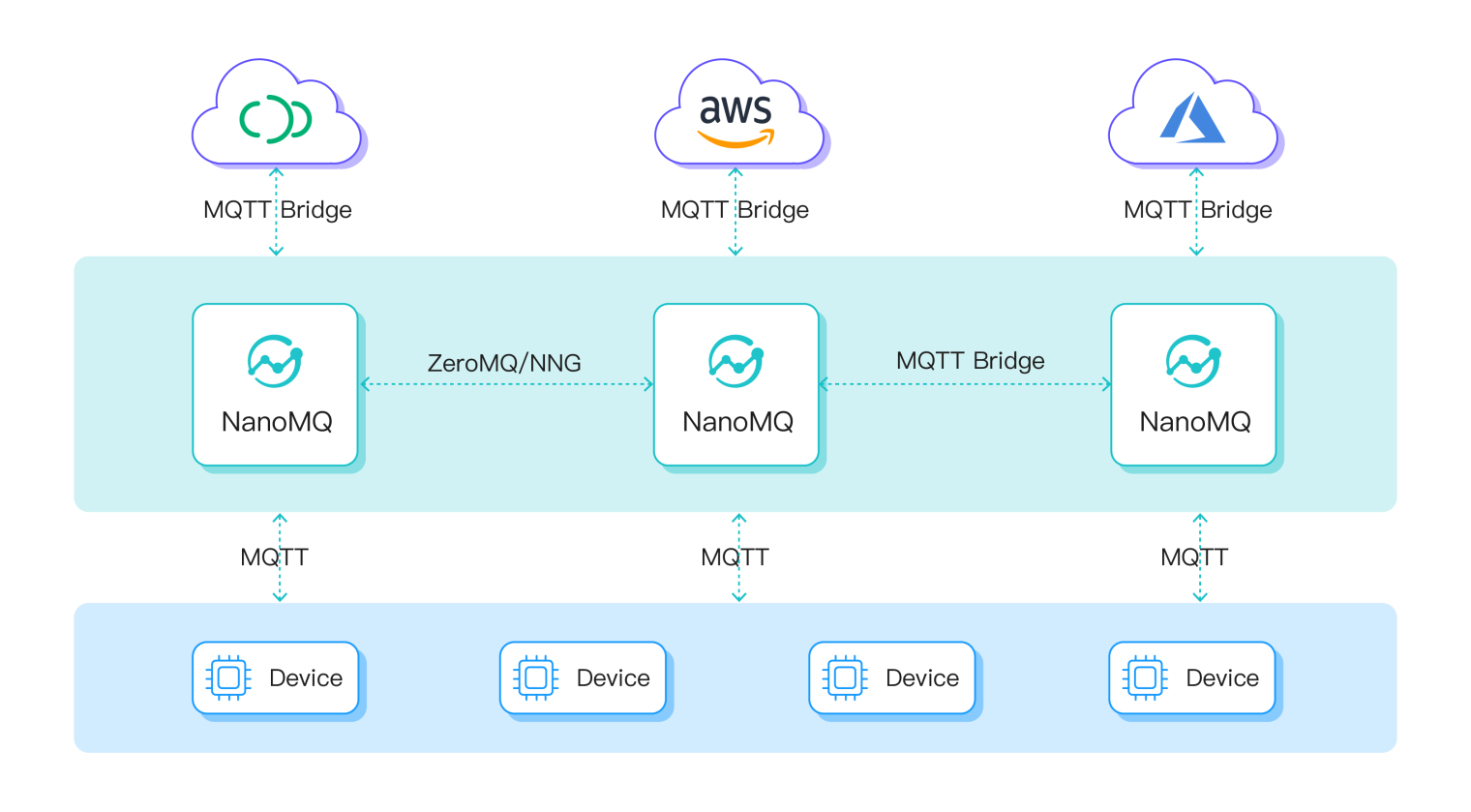
Task: Select the Device label under the EMQX-linked NanoMQ
Action: 306,678
